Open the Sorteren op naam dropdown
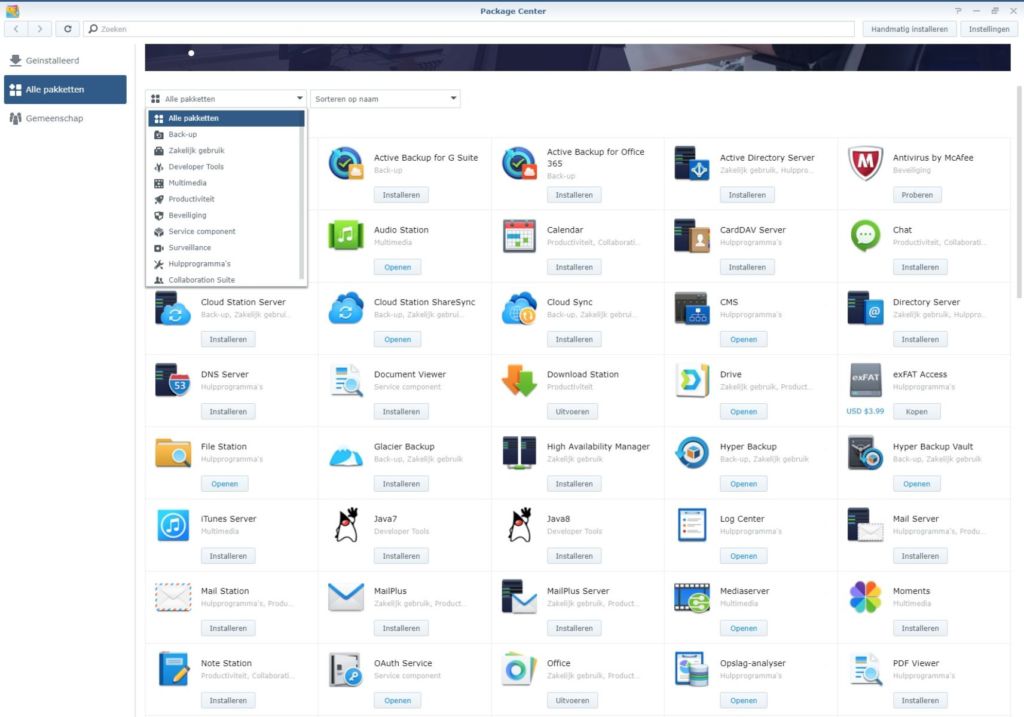Image resolution: width=1024 pixels, height=717 pixels. click(x=385, y=99)
